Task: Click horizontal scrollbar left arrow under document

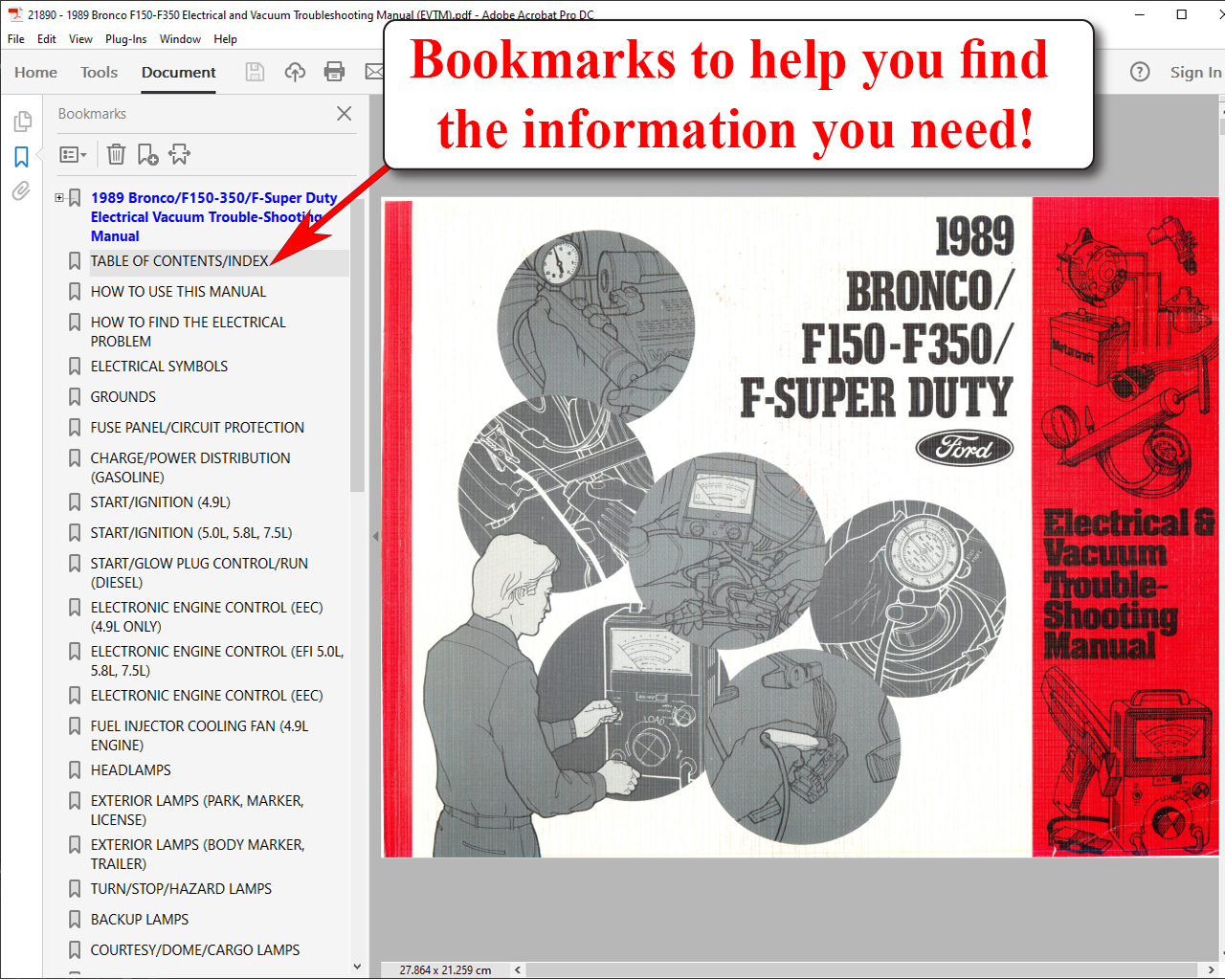Action: point(518,969)
